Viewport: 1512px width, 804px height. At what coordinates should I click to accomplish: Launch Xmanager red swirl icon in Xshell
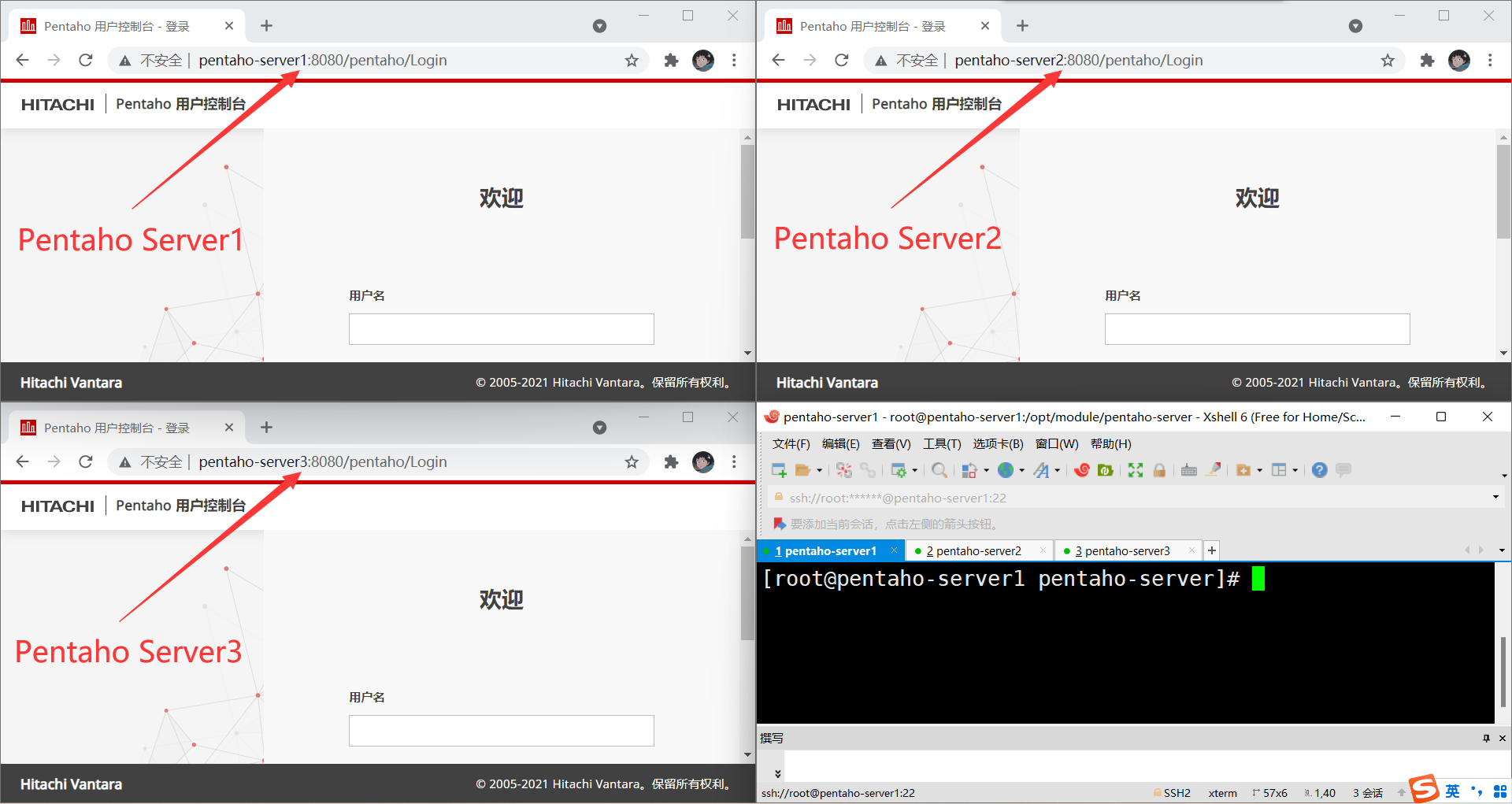pyautogui.click(x=1082, y=470)
